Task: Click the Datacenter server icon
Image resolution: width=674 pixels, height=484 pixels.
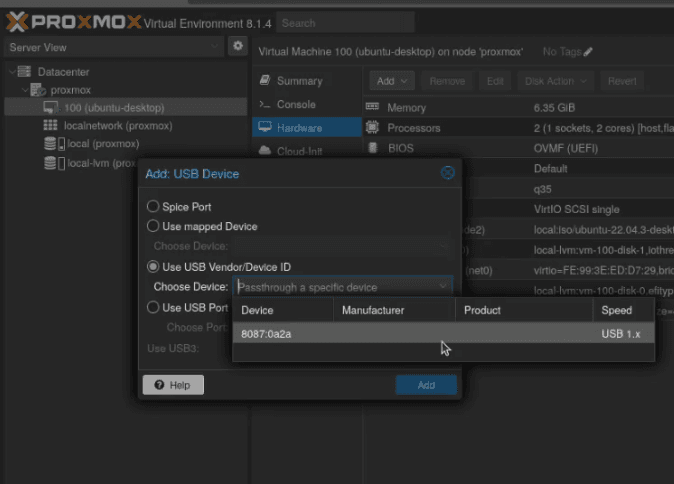Action: pos(25,71)
